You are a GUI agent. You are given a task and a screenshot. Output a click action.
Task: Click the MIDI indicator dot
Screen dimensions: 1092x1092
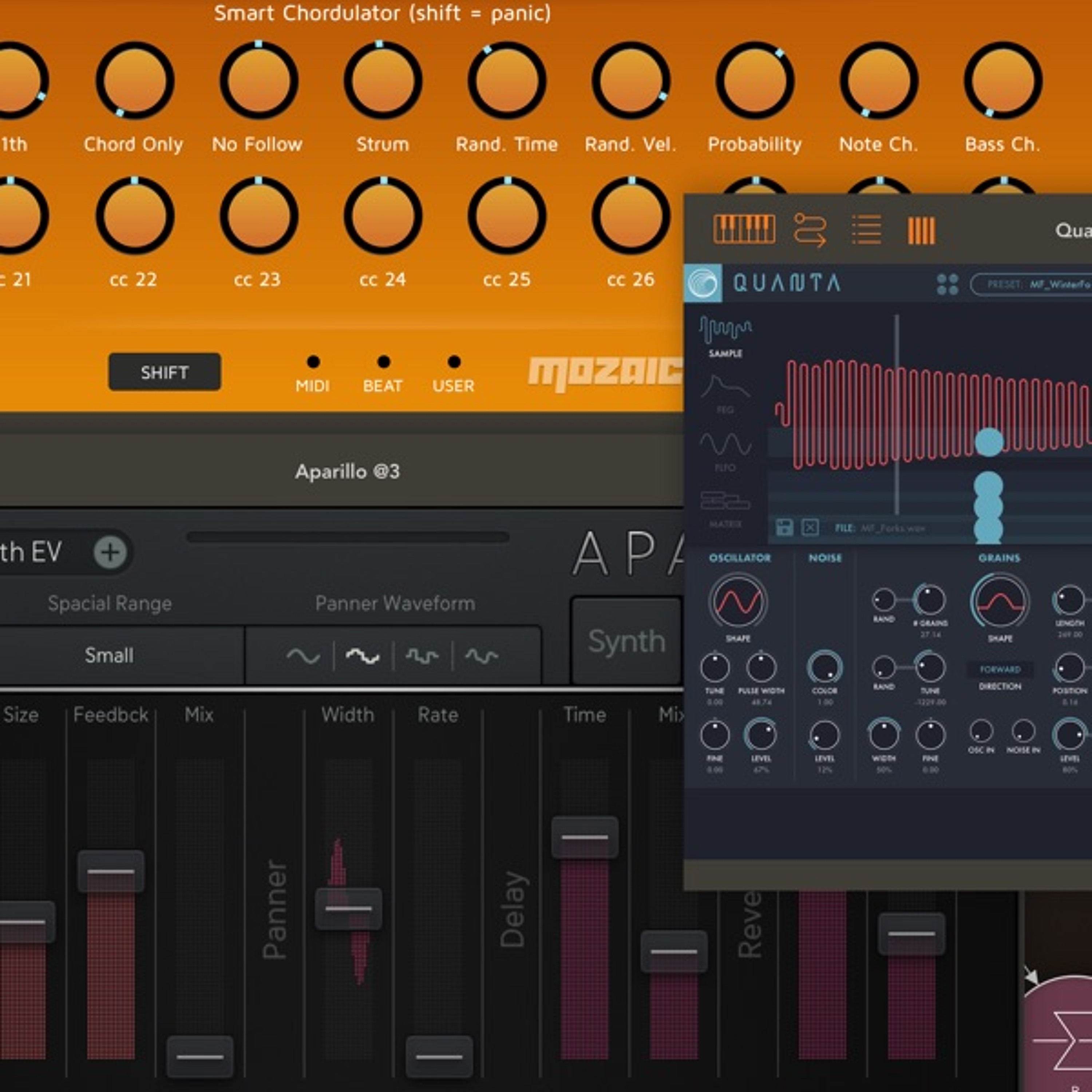(313, 361)
